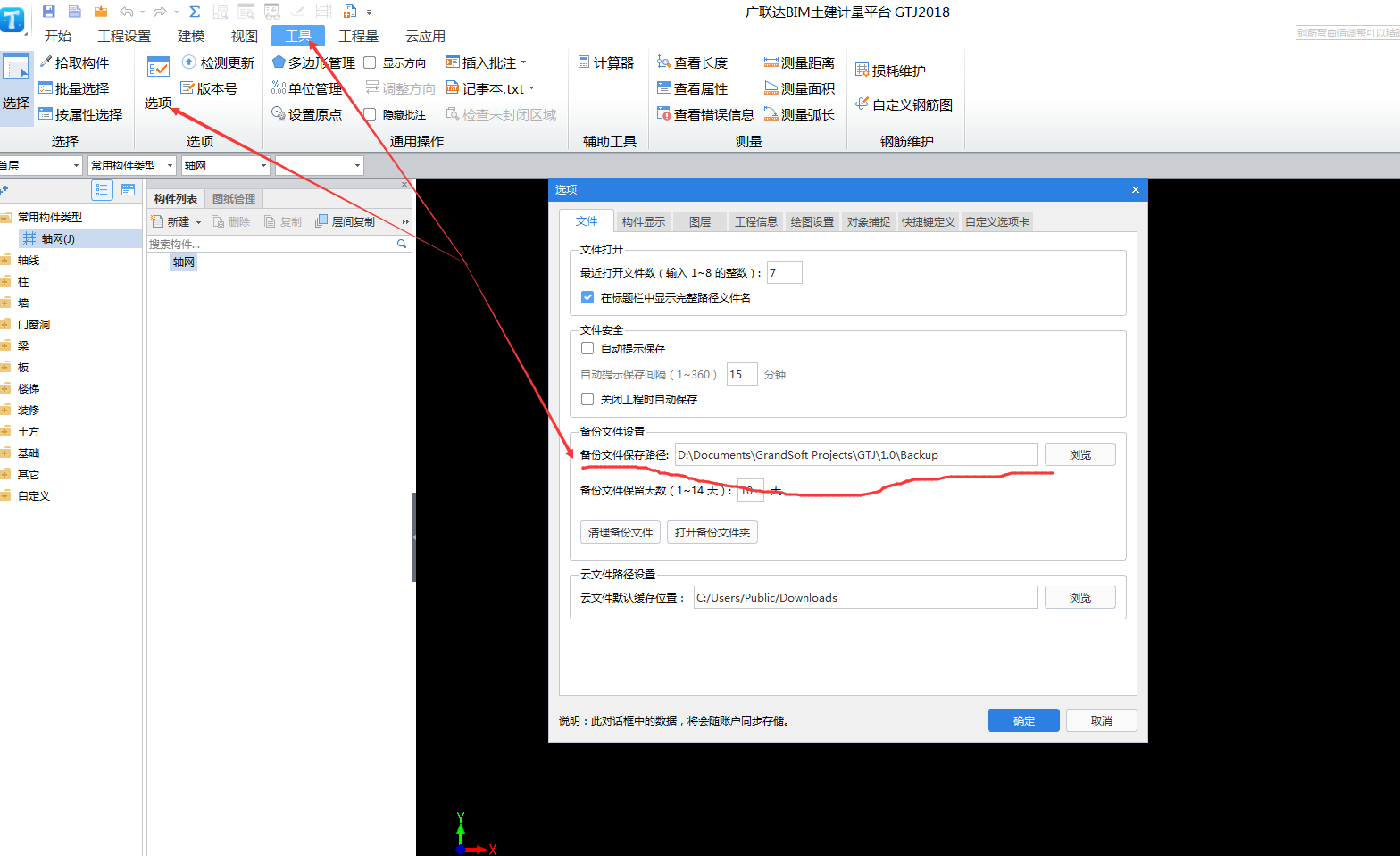1400x856 pixels.
Task: Switch to 构件显示 tab in options dialog
Action: (644, 221)
